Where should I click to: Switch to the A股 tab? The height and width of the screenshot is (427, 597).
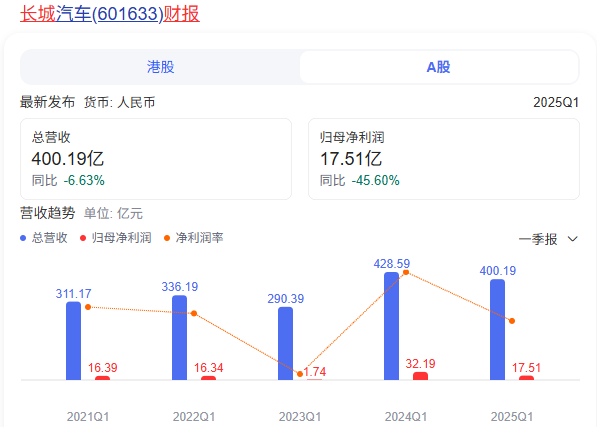coord(439,67)
